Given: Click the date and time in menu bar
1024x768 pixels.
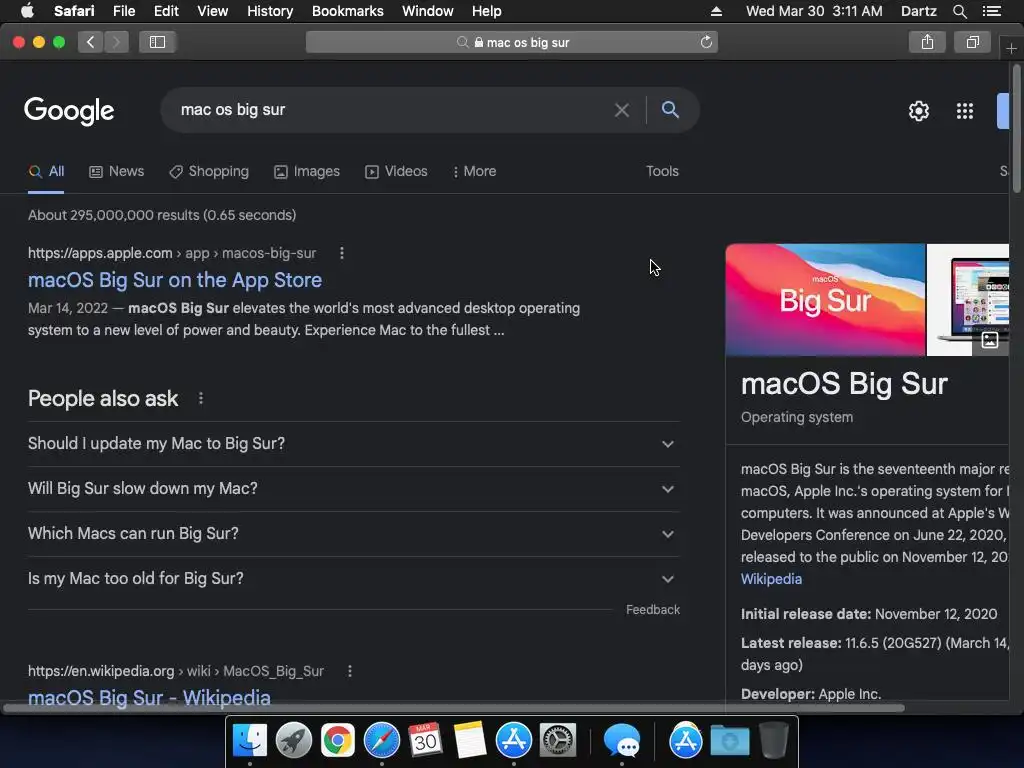Looking at the screenshot, I should pyautogui.click(x=814, y=11).
